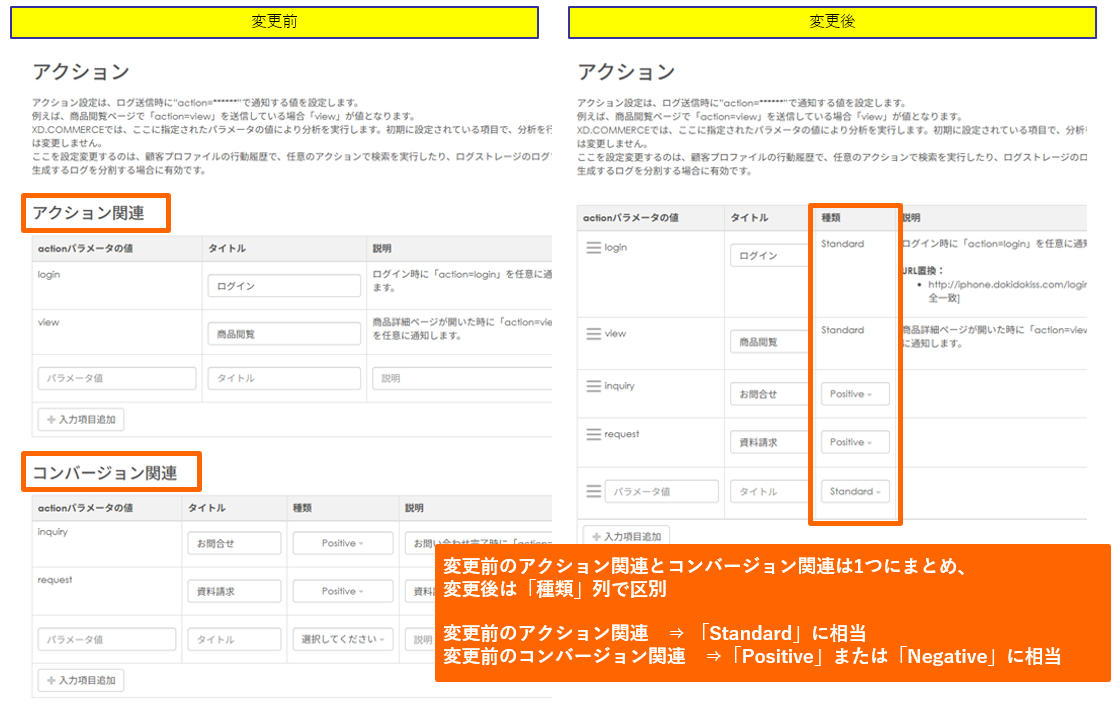The image size is (1120, 704).
Task: Click the 商品閲覧 title field in 変更前 panel
Action: (284, 334)
